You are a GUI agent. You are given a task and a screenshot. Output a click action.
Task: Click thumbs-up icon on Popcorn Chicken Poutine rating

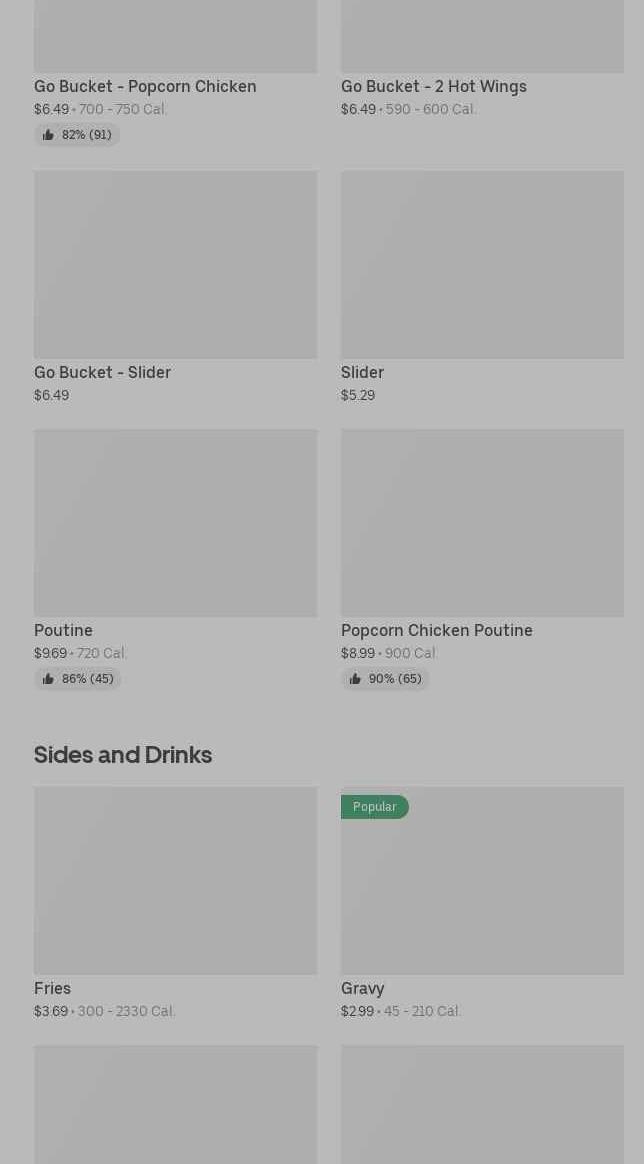[x=355, y=679]
